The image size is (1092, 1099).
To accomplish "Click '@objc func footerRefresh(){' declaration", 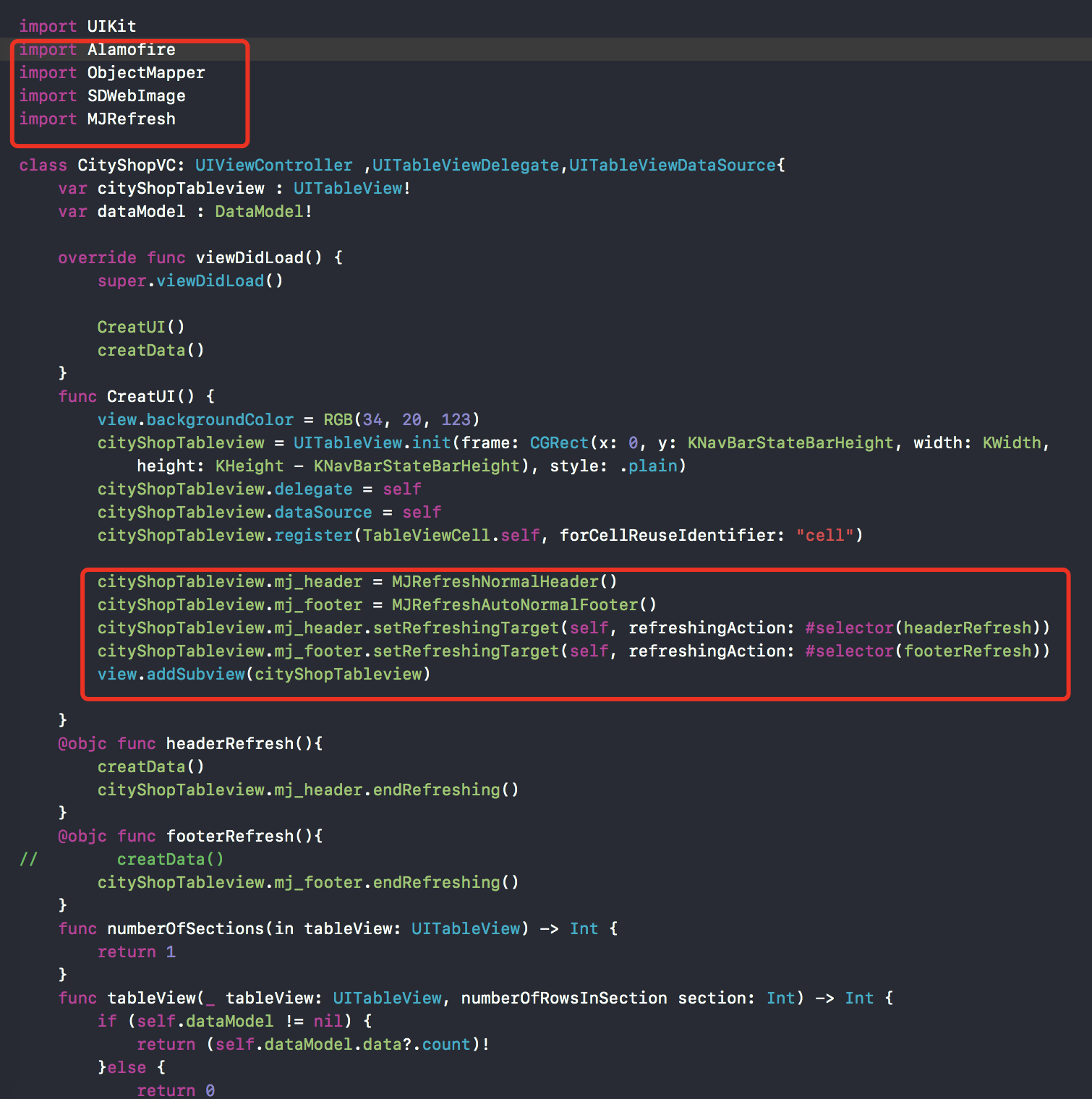I will point(190,837).
